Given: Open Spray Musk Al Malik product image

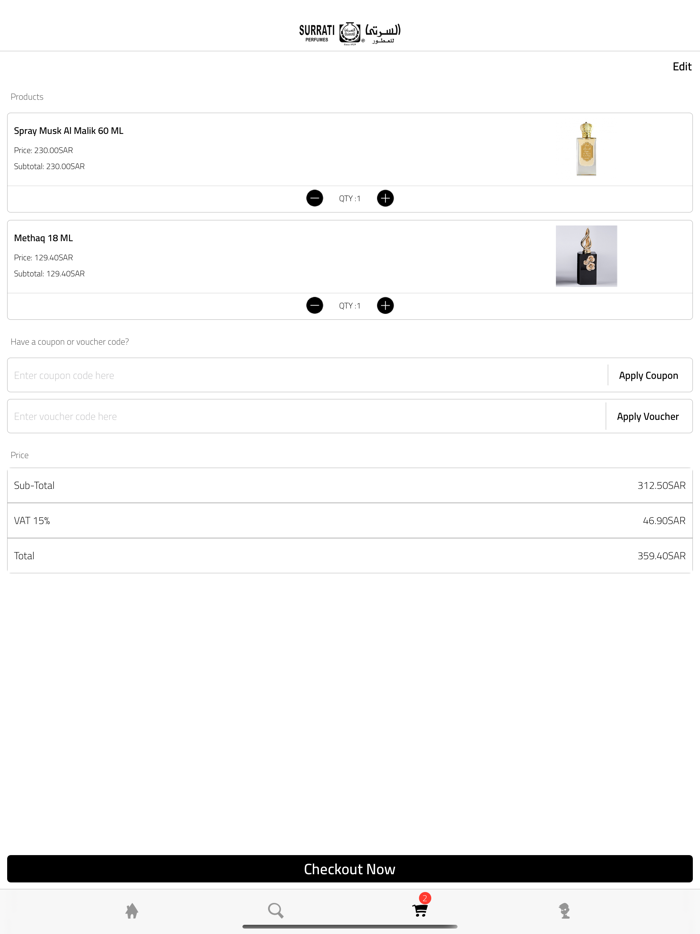Looking at the screenshot, I should pyautogui.click(x=586, y=148).
